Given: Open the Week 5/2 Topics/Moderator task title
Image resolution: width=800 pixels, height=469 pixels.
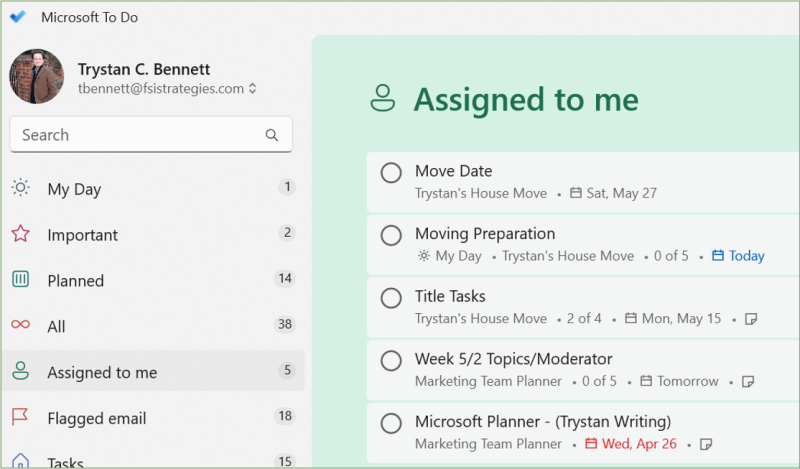Looking at the screenshot, I should tap(513, 359).
